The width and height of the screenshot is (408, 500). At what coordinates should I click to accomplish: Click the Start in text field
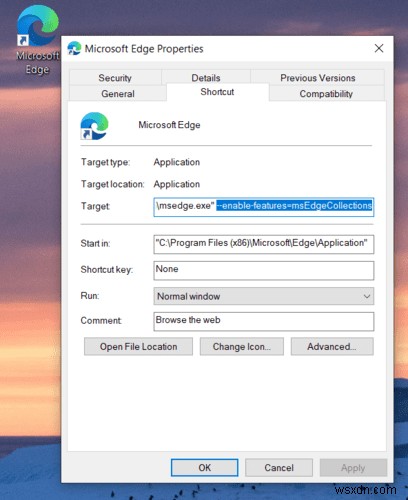(x=264, y=244)
